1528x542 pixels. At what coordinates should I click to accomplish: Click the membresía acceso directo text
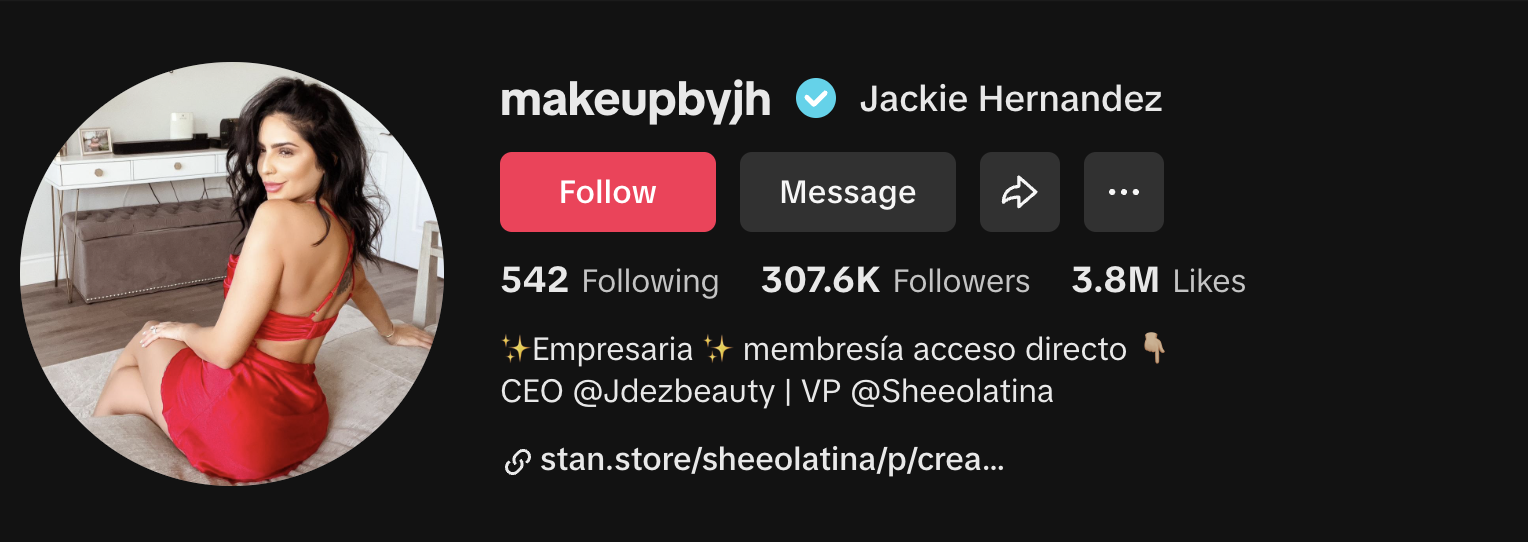click(x=935, y=349)
